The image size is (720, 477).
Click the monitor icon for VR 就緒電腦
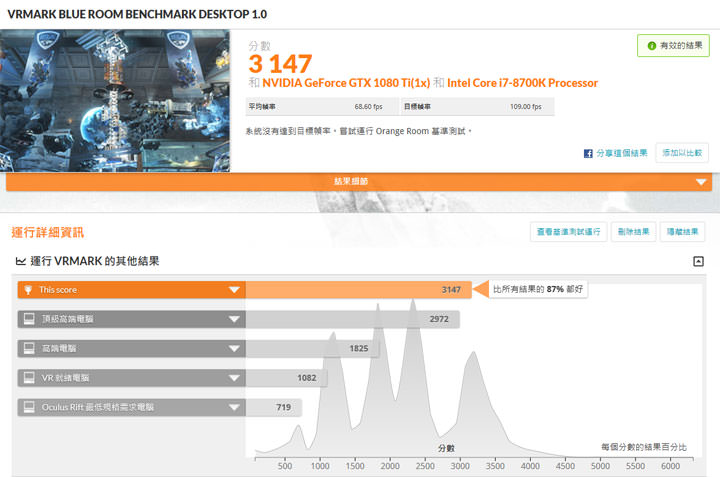(x=28, y=378)
